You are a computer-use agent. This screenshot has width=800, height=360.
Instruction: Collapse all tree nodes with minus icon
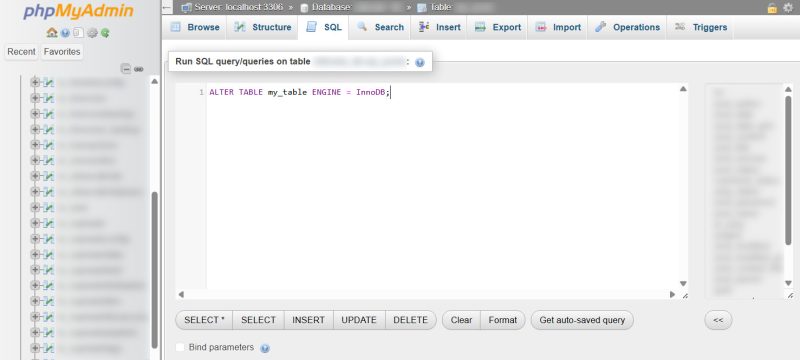coord(126,69)
